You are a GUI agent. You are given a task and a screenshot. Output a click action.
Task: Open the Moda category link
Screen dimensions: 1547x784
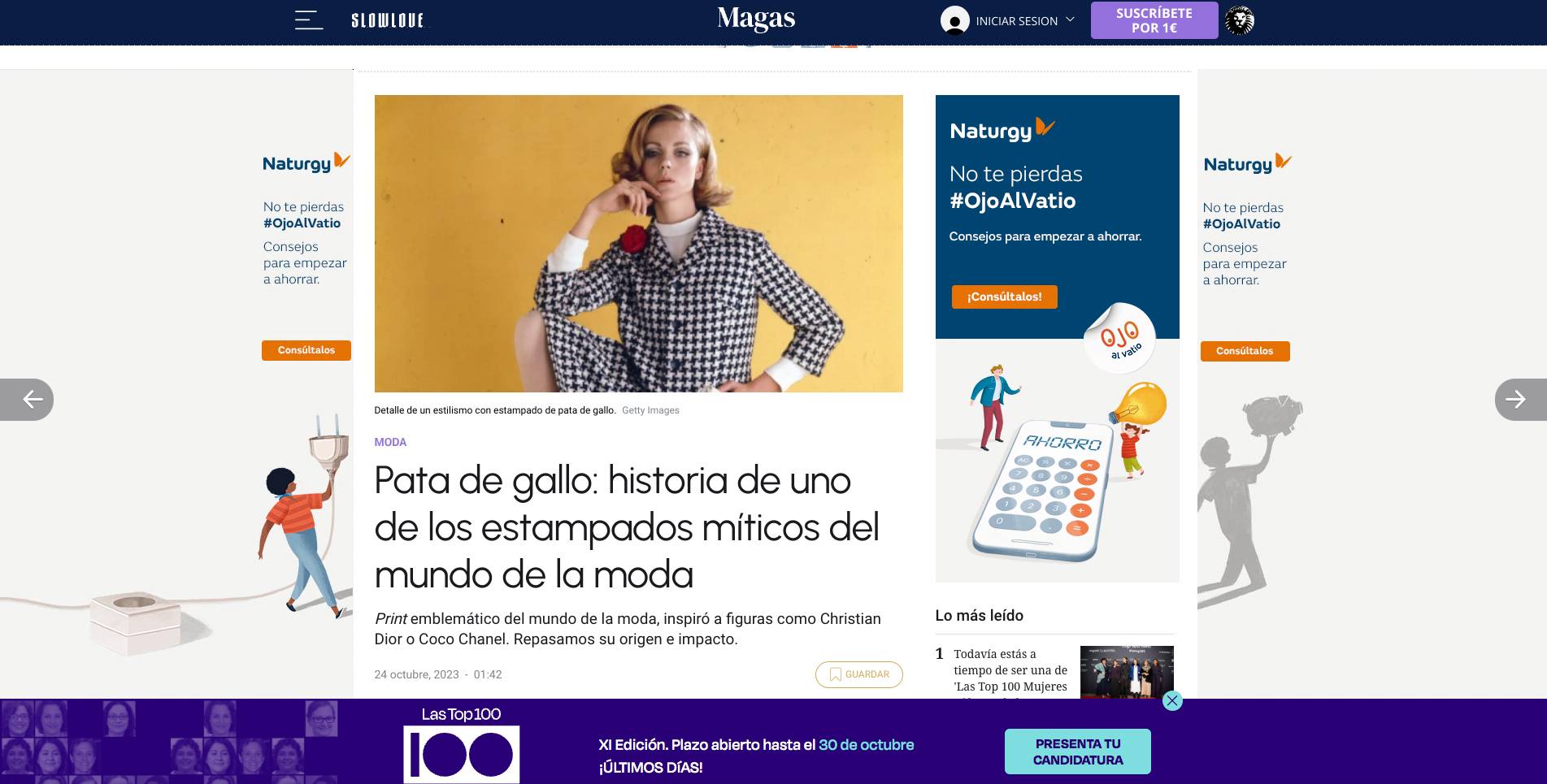[x=390, y=442]
